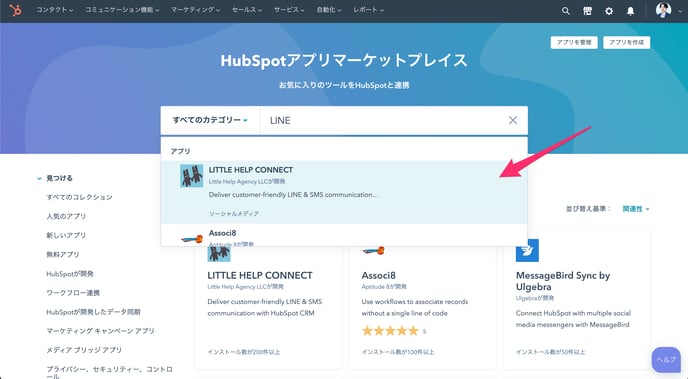Open すべてのコレクション in sidebar
688x379 pixels.
point(79,197)
